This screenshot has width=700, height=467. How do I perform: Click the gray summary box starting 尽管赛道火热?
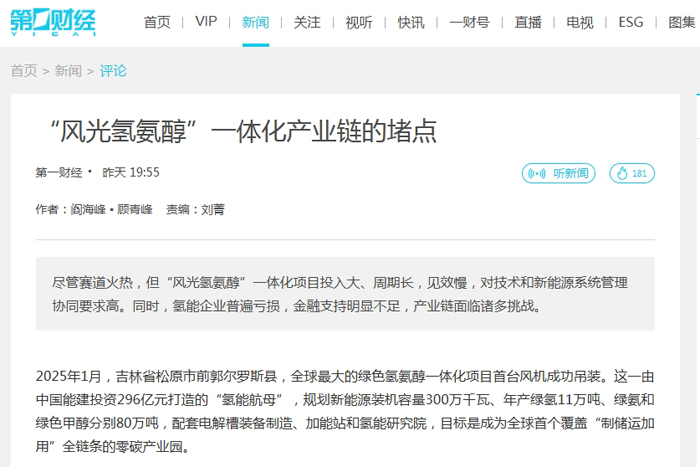[345, 294]
